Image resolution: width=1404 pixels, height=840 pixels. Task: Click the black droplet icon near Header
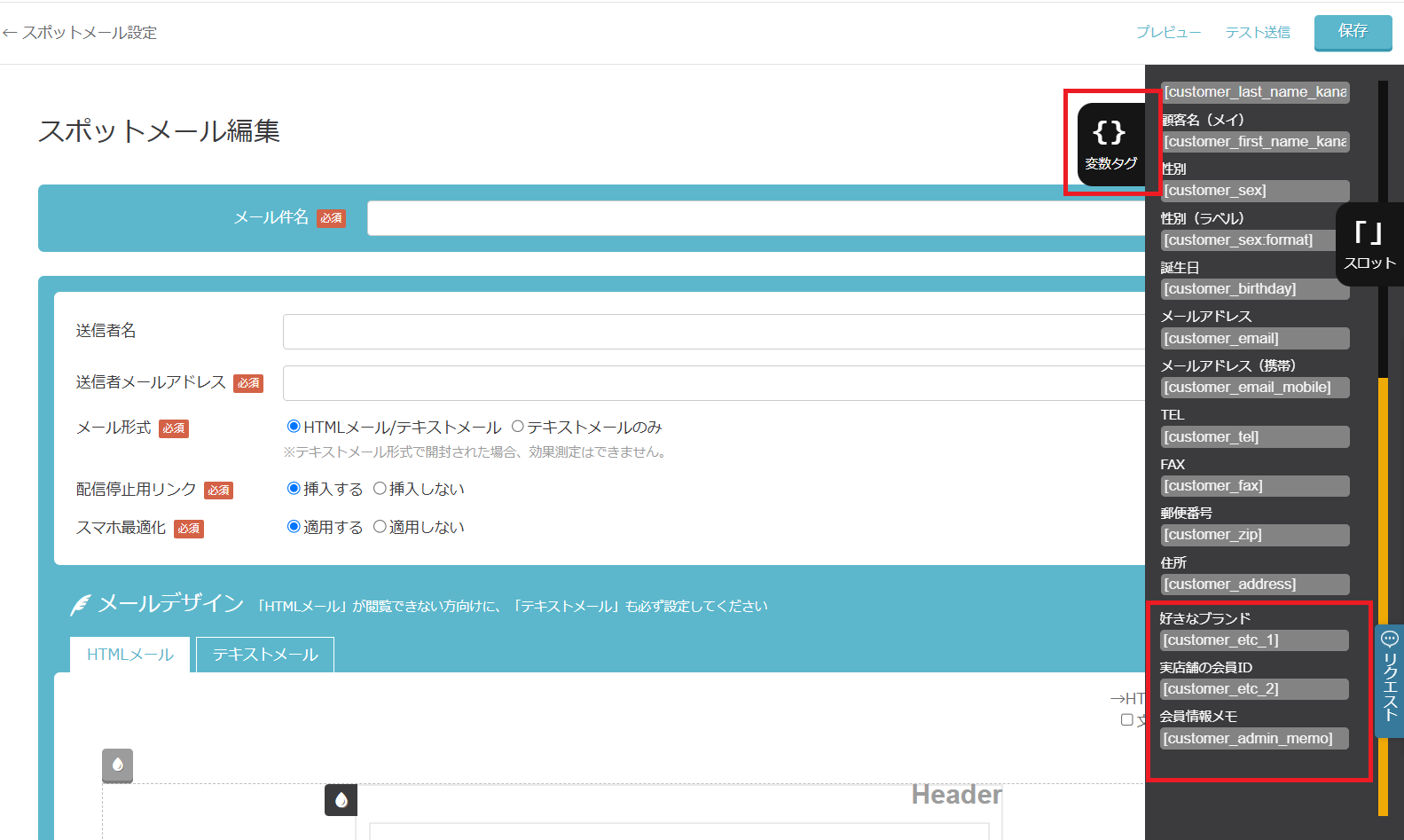(x=341, y=800)
